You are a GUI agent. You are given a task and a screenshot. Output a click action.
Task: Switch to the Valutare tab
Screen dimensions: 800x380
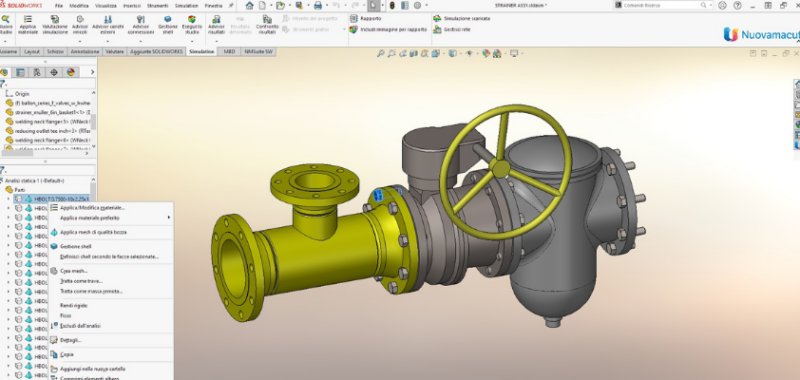coord(114,52)
